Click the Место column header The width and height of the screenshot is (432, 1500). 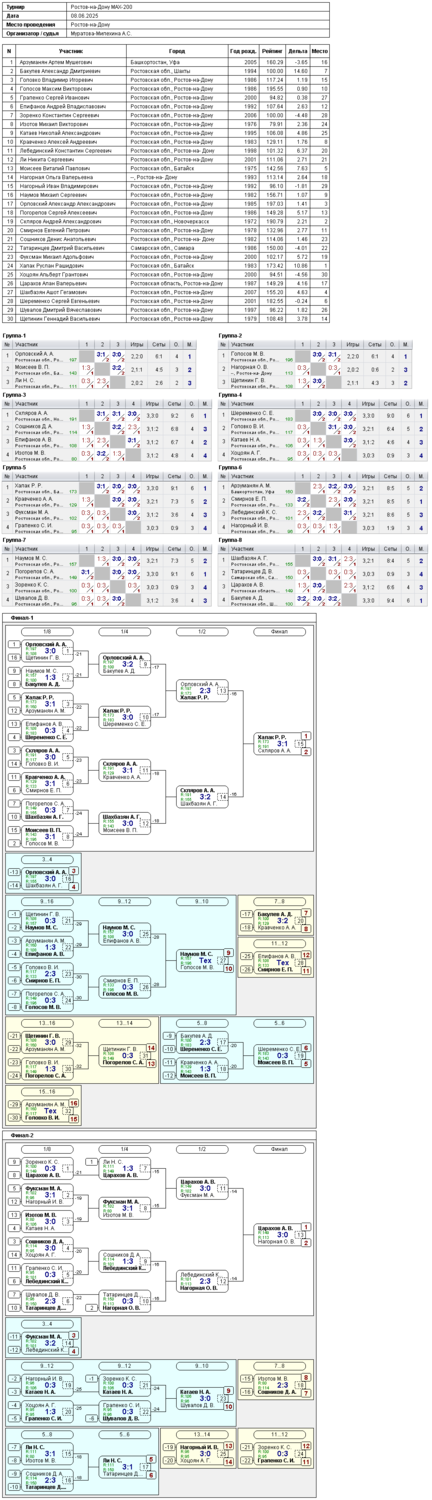pyautogui.click(x=320, y=50)
